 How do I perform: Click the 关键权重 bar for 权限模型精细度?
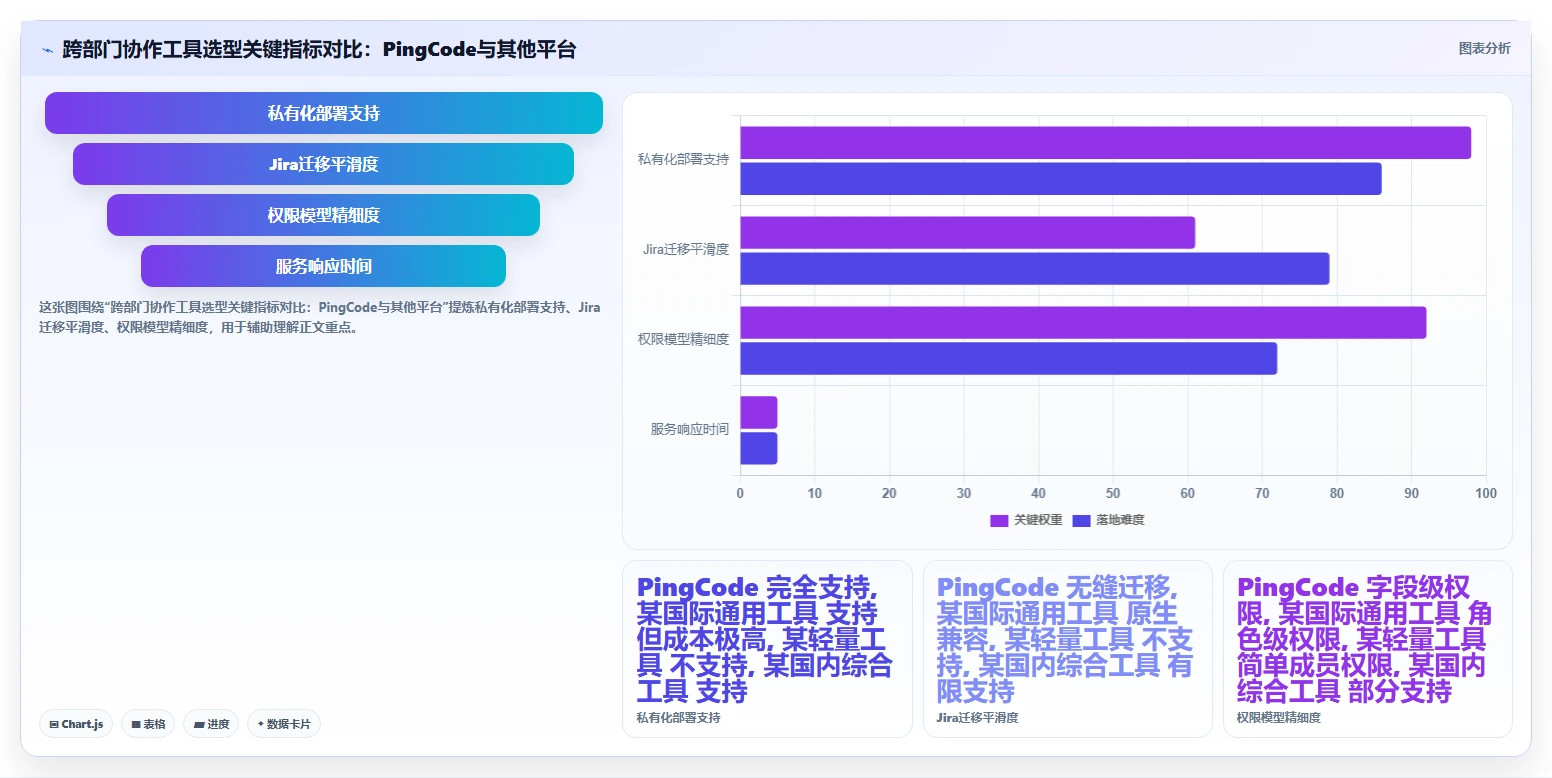(x=1083, y=323)
